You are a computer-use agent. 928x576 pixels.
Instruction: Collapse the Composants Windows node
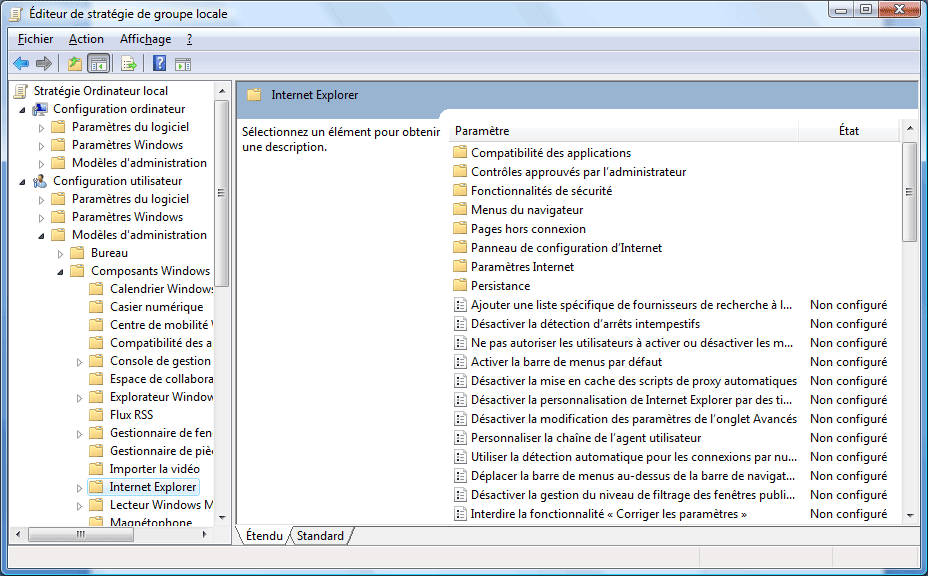coord(60,272)
